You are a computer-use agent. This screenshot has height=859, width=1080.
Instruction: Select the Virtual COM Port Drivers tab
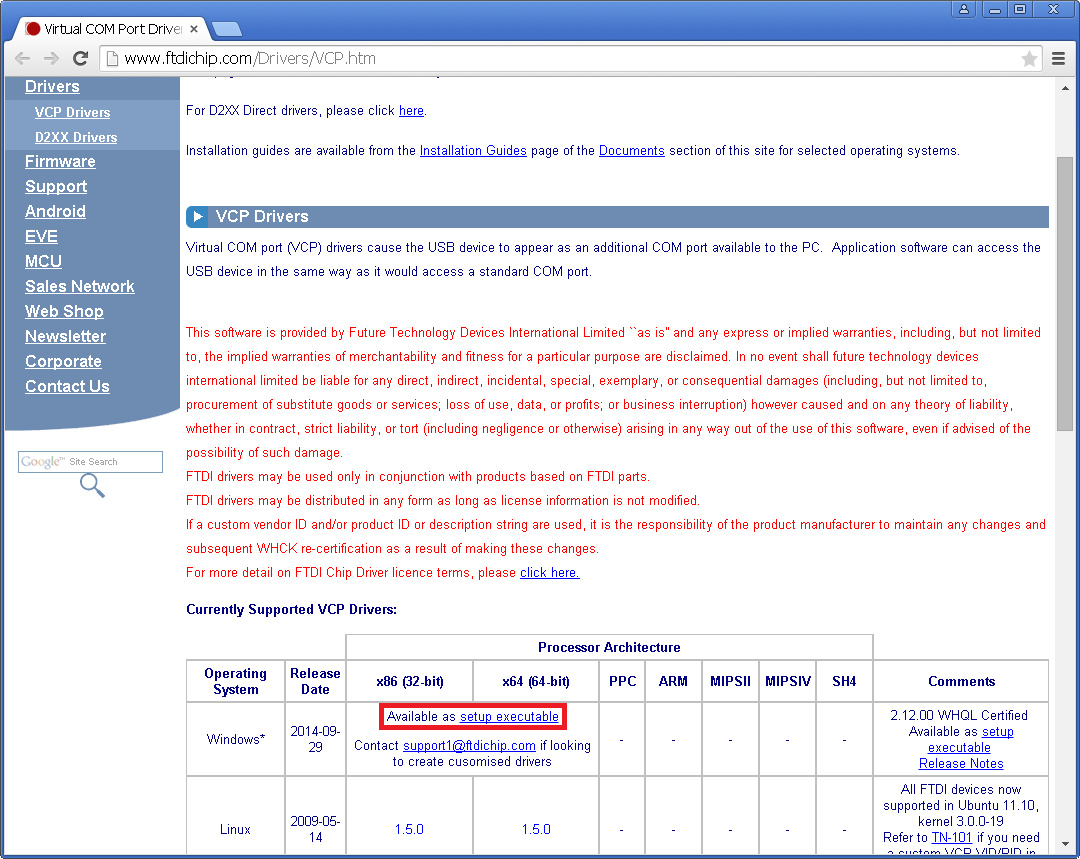(x=110, y=29)
